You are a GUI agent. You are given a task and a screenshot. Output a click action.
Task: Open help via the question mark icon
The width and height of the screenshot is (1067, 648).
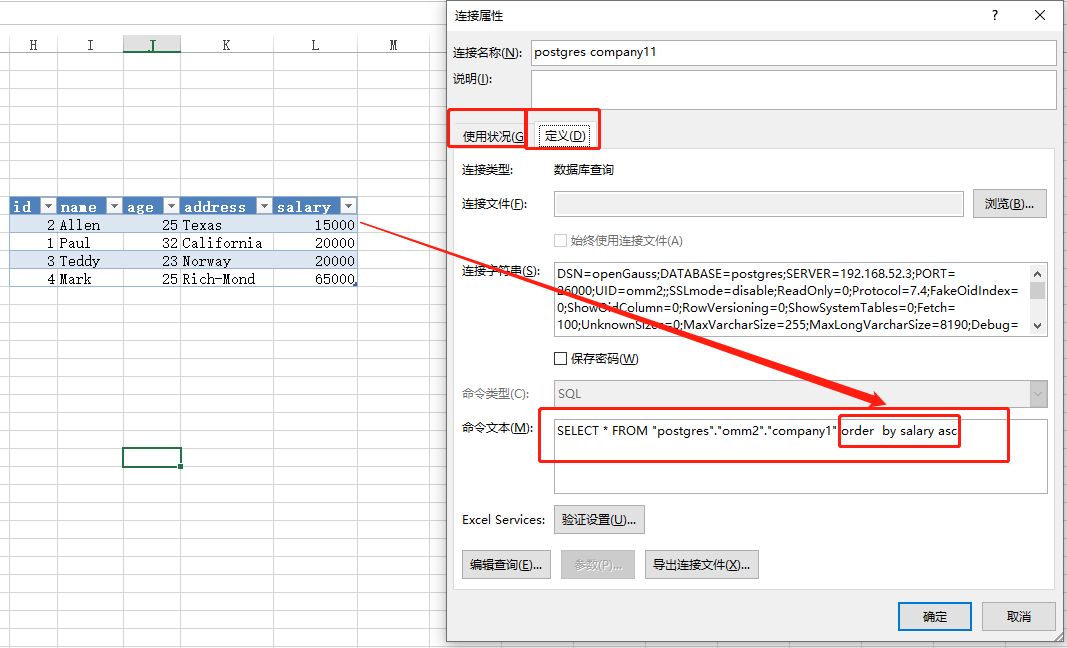pos(994,17)
